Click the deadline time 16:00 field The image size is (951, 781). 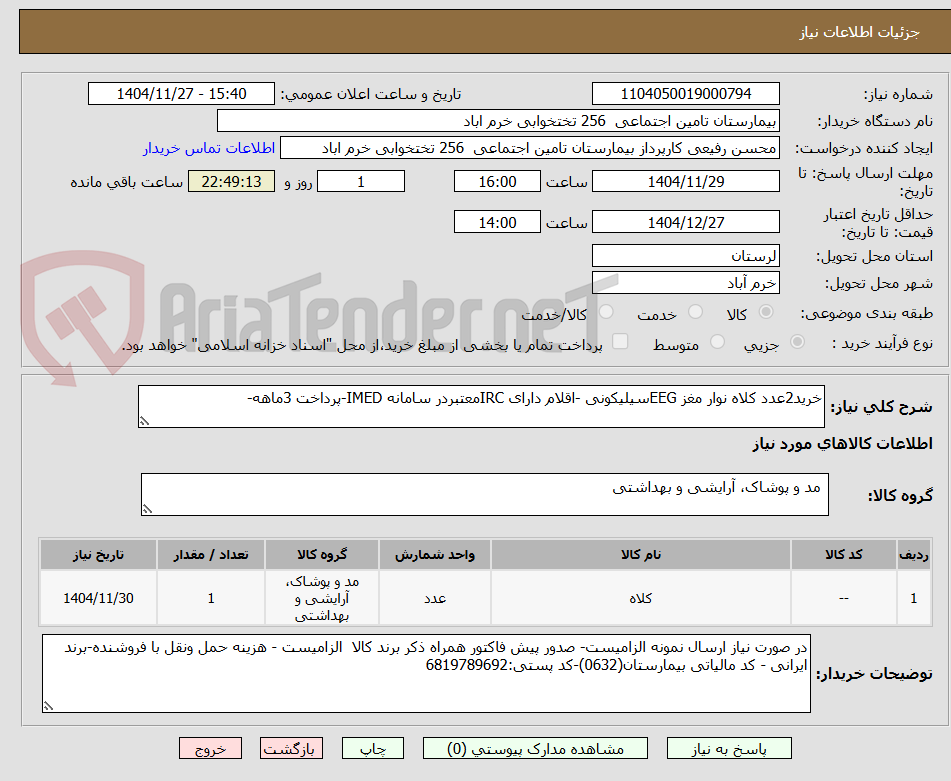497,181
